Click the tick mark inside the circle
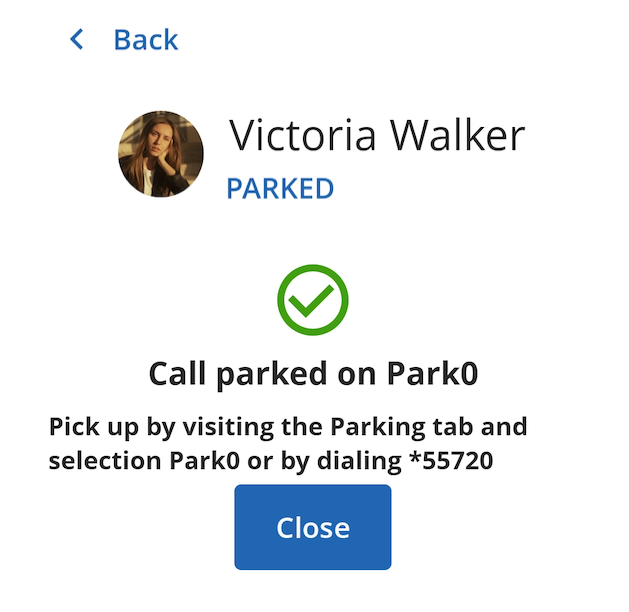The width and height of the screenshot is (629, 612). coord(311,301)
